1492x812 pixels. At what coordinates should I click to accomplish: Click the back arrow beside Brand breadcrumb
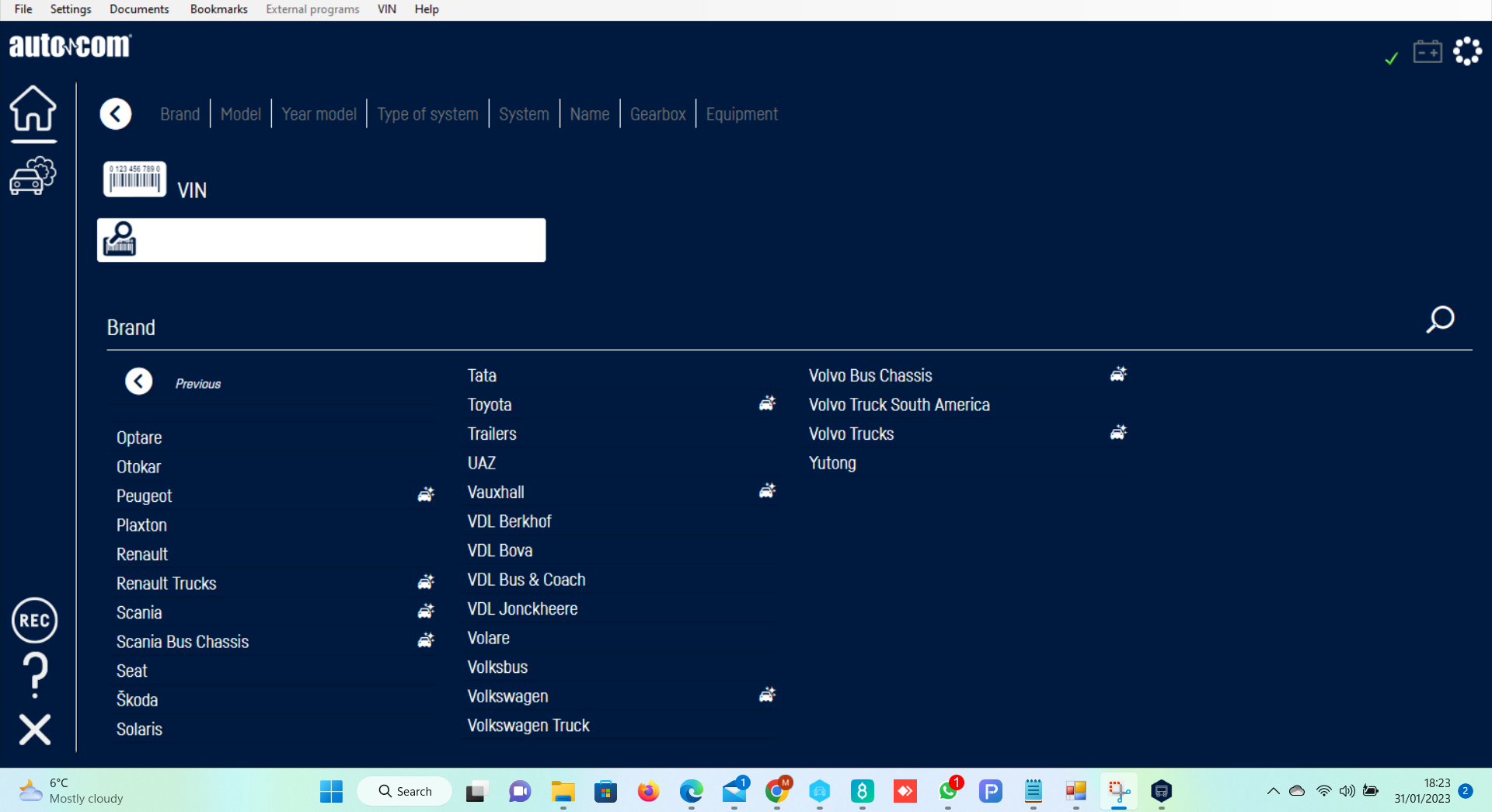point(116,114)
